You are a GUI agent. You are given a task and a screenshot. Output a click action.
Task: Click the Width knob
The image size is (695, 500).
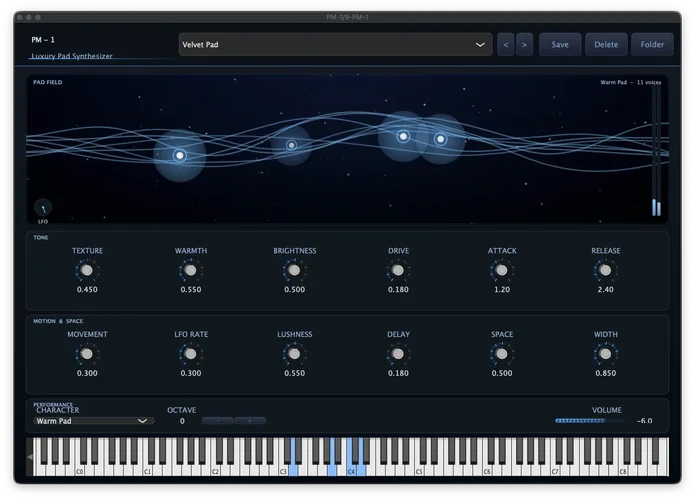click(x=605, y=354)
